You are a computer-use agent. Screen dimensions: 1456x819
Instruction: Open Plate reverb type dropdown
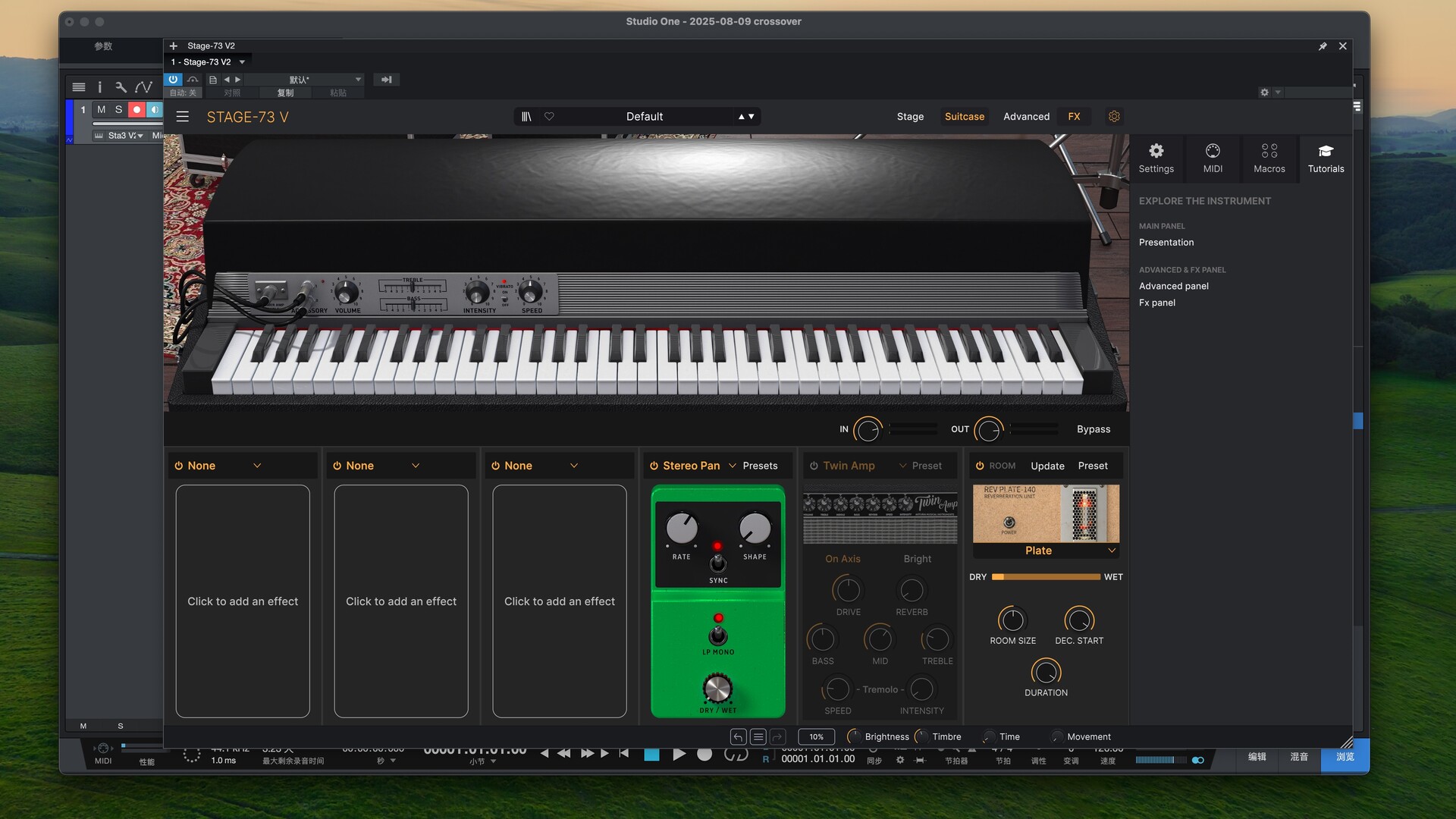[x=1046, y=551]
